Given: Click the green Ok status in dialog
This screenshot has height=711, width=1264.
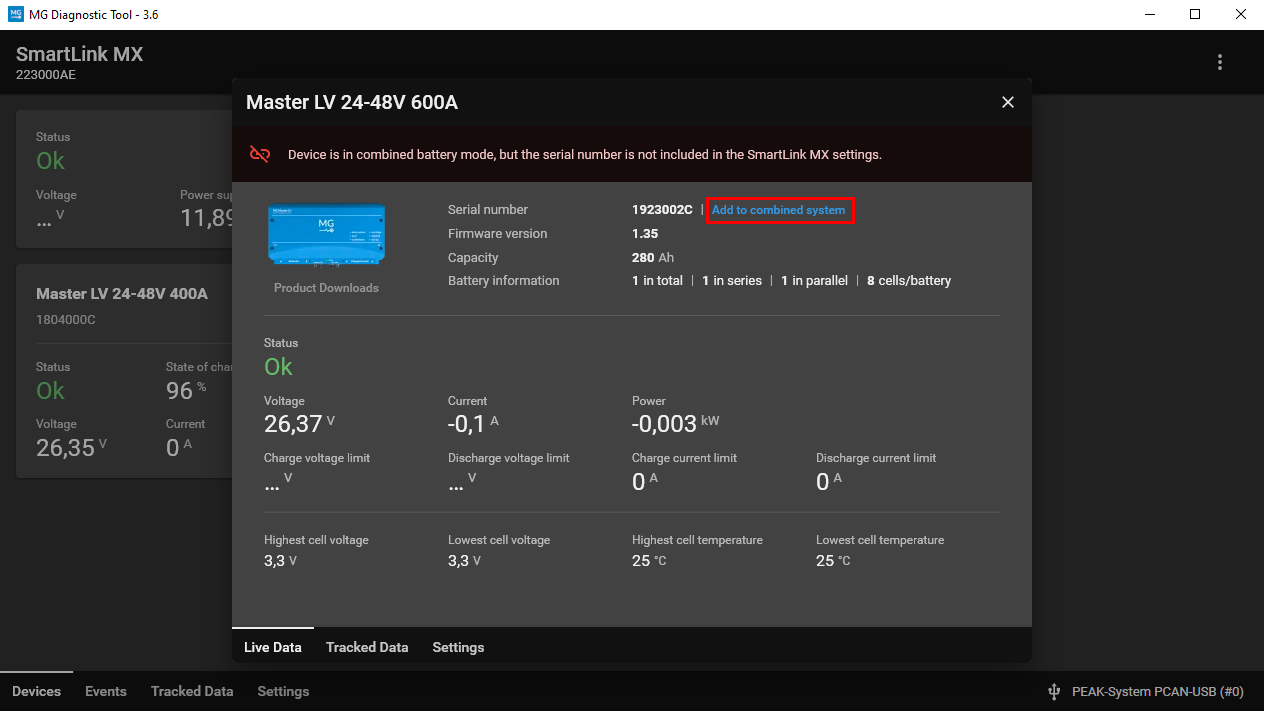Looking at the screenshot, I should pyautogui.click(x=278, y=367).
